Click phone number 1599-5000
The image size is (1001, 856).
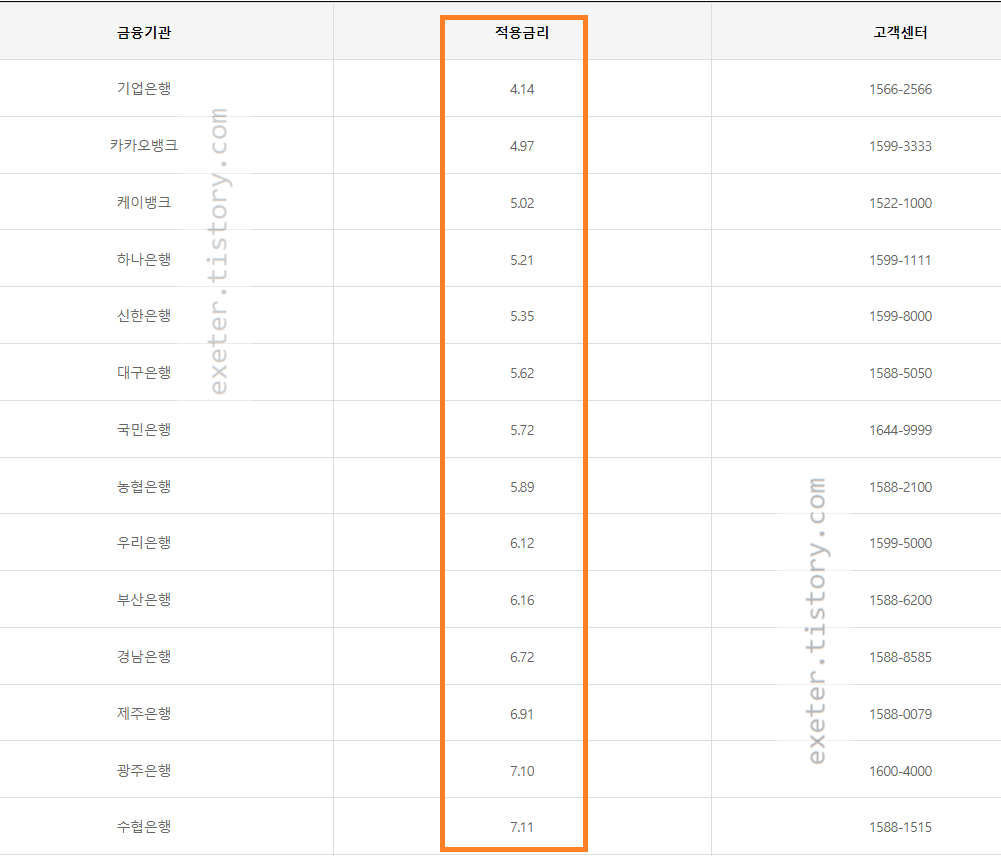coord(900,543)
